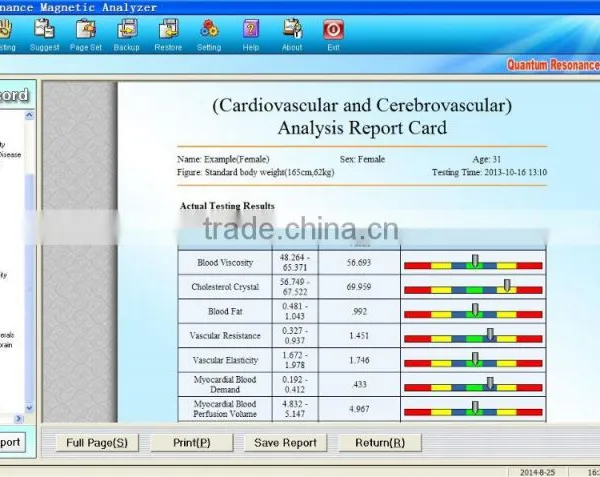Click the measured value 56.693
The image size is (600, 477).
point(359,262)
